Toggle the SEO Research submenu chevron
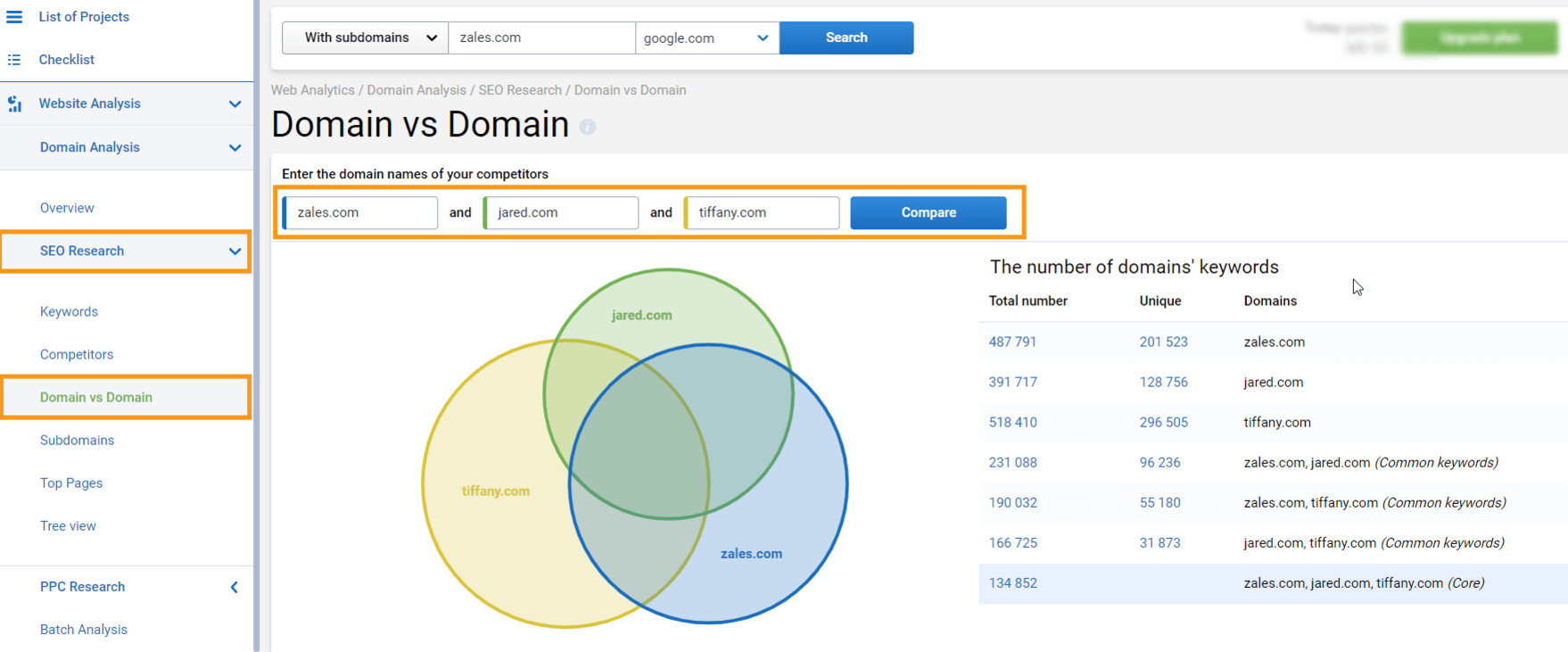Viewport: 1568px width, 652px height. point(235,252)
